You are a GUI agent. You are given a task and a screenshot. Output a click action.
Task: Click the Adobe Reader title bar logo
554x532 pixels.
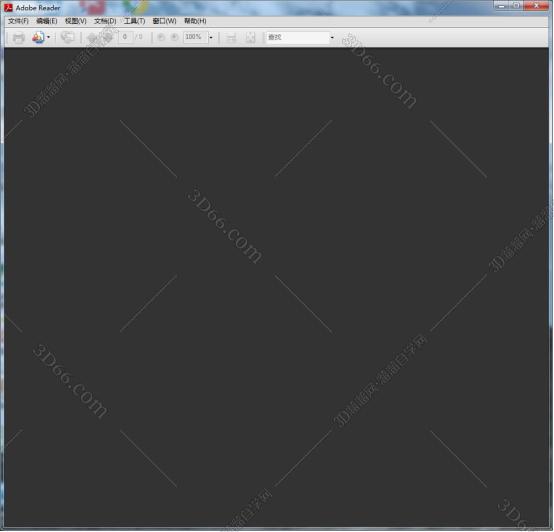click(8, 7)
